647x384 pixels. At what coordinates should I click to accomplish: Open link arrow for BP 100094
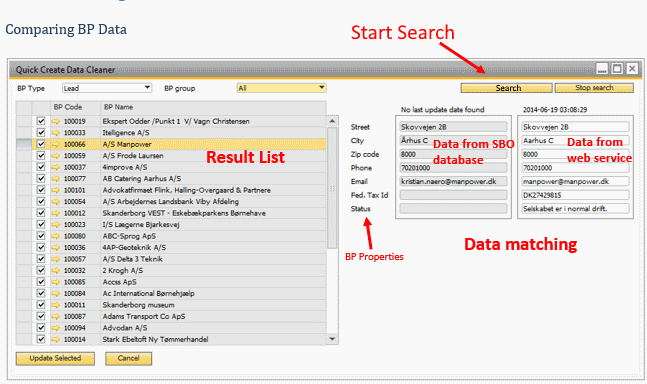pyautogui.click(x=56, y=328)
